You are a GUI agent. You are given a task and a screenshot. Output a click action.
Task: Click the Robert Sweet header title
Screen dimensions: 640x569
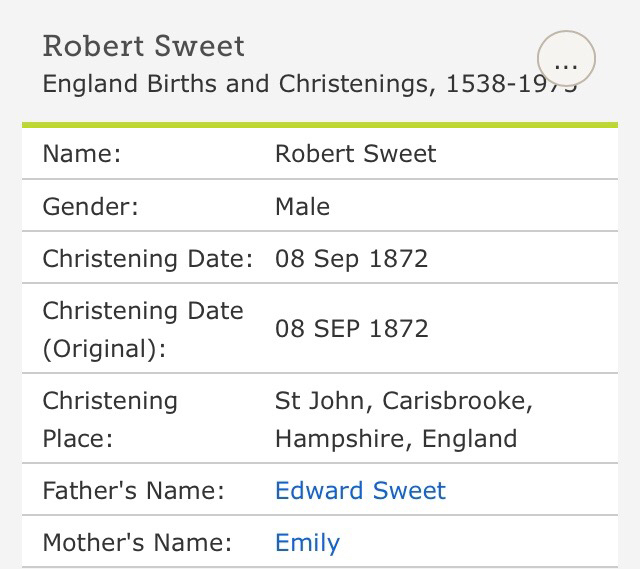pos(143,46)
